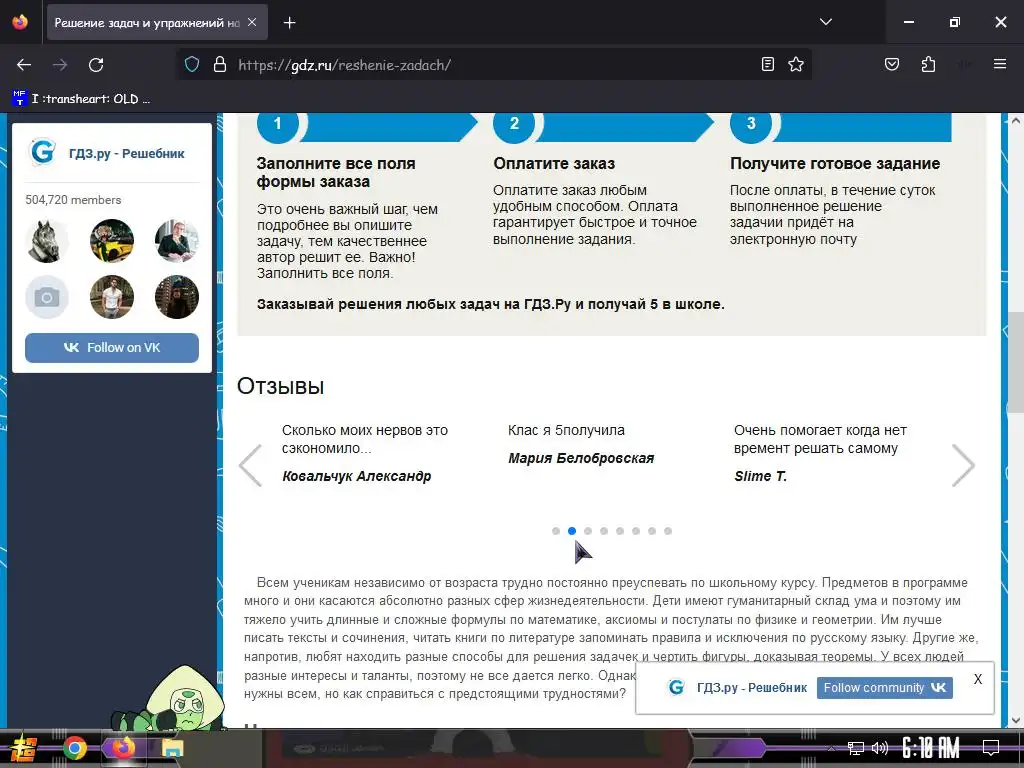Click reviewer name Мария Белобровская
The image size is (1024, 768).
[581, 458]
